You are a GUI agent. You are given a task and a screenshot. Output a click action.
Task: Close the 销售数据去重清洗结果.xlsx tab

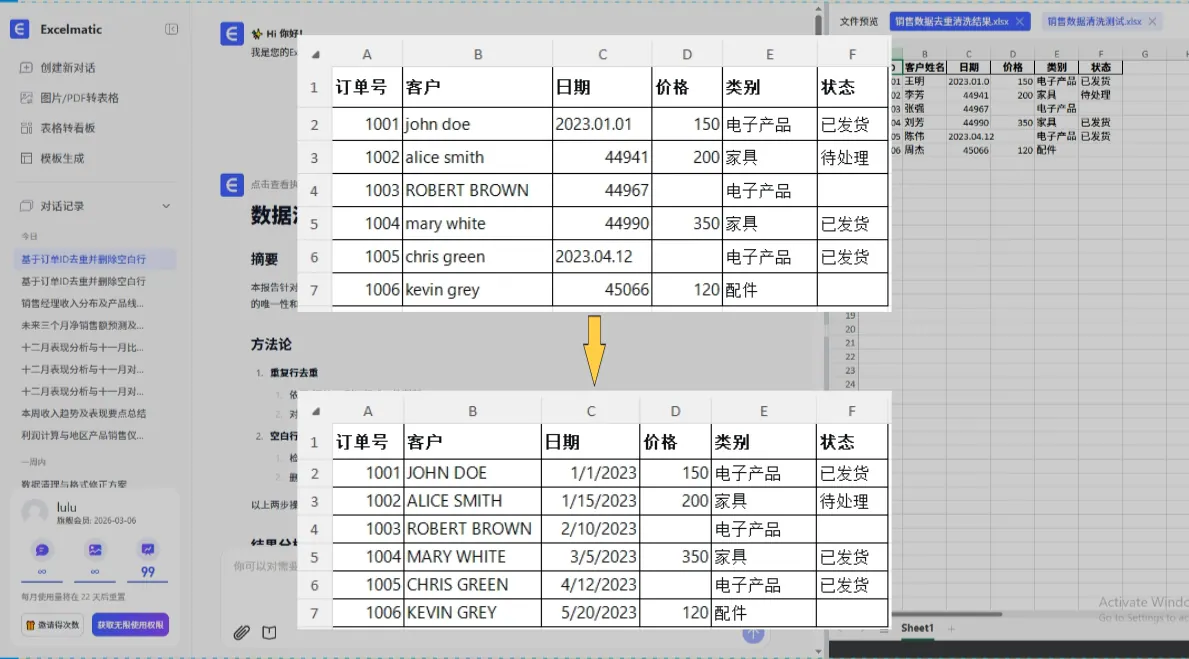point(1019,21)
